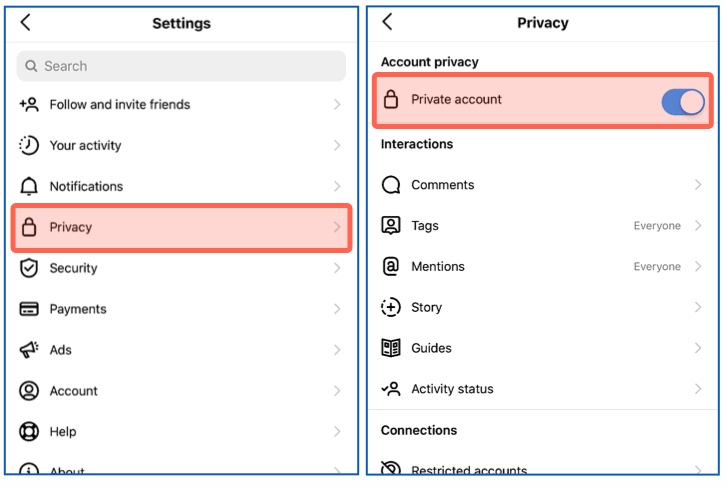Click the back arrow in Settings header

[26, 23]
